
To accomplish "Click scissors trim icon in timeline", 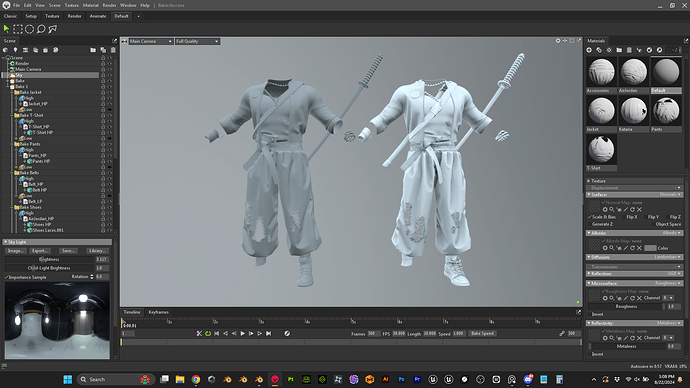I will point(199,333).
